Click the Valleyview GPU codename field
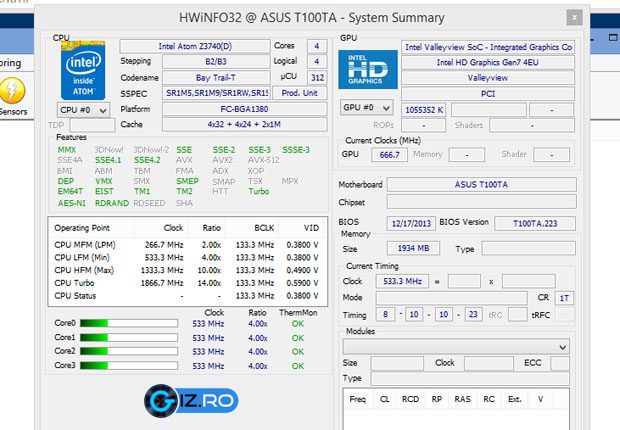The image size is (620, 430). coord(488,78)
